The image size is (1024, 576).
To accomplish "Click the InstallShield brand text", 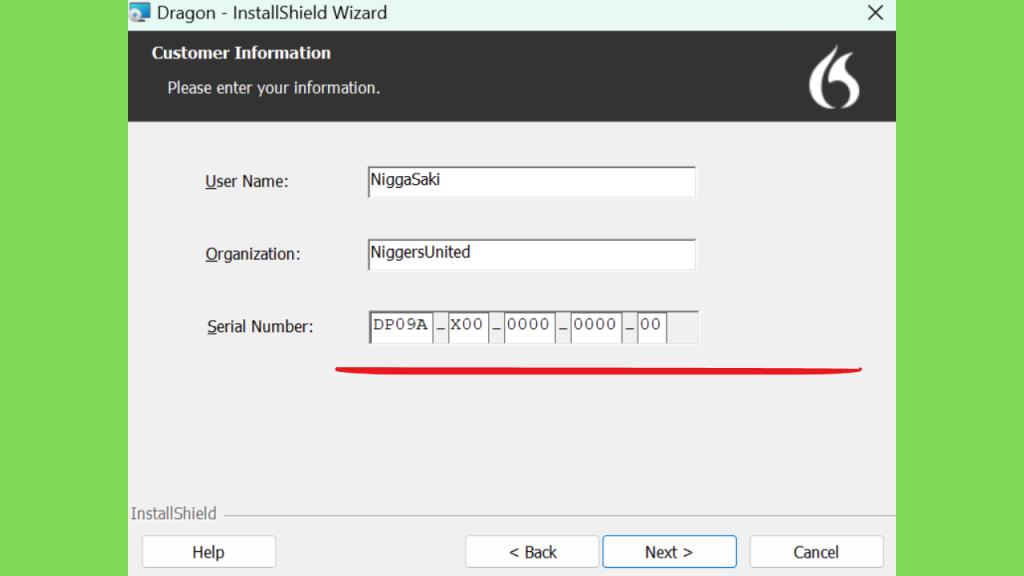I will tap(174, 513).
